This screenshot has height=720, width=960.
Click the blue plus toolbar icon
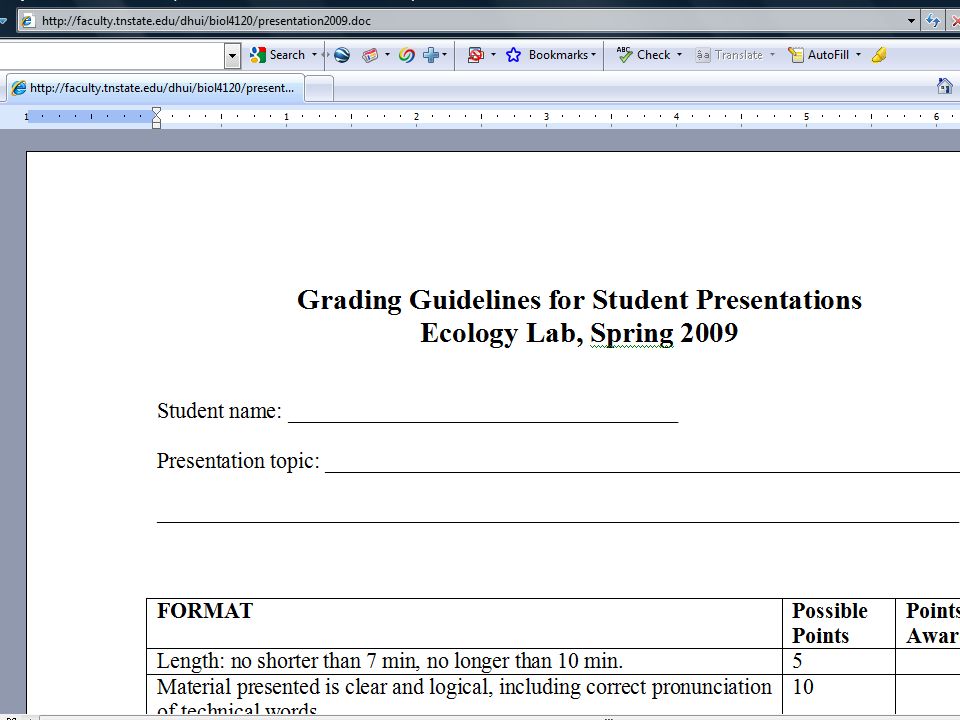(x=431, y=55)
